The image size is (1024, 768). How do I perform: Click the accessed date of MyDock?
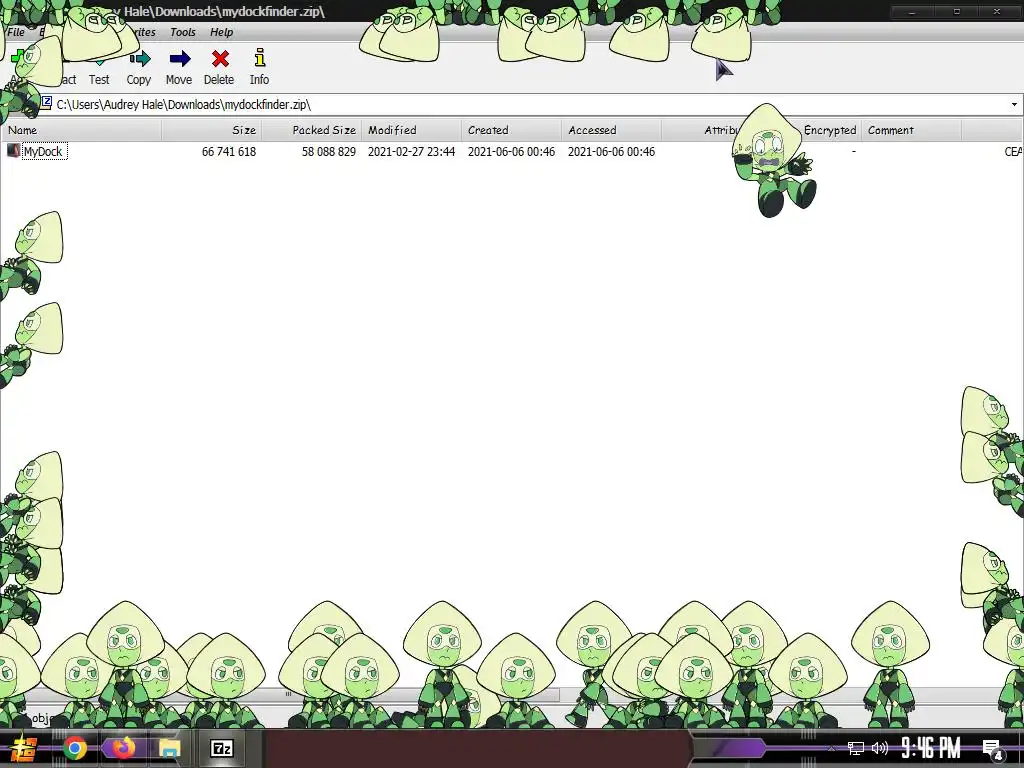[x=611, y=152]
